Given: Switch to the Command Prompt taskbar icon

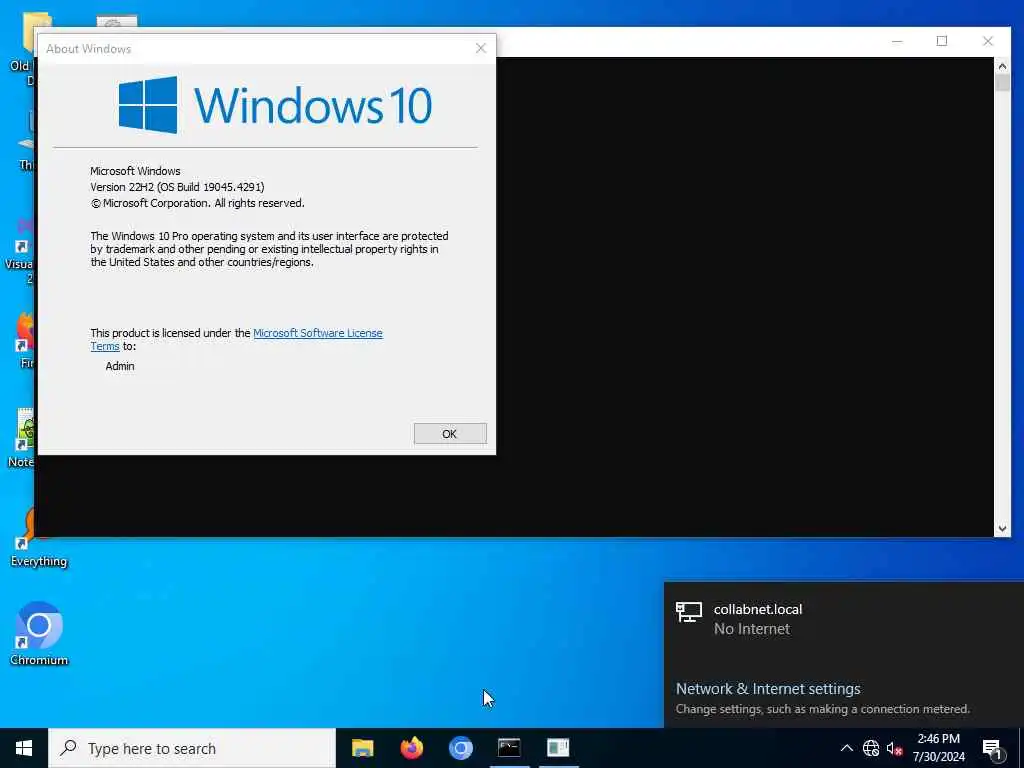Looking at the screenshot, I should click(509, 748).
